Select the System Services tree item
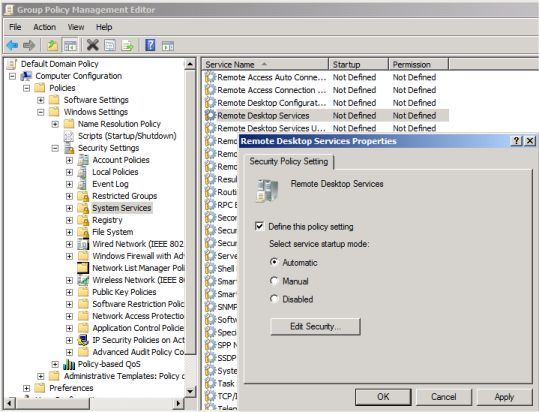Image resolution: width=539 pixels, height=412 pixels. click(122, 208)
